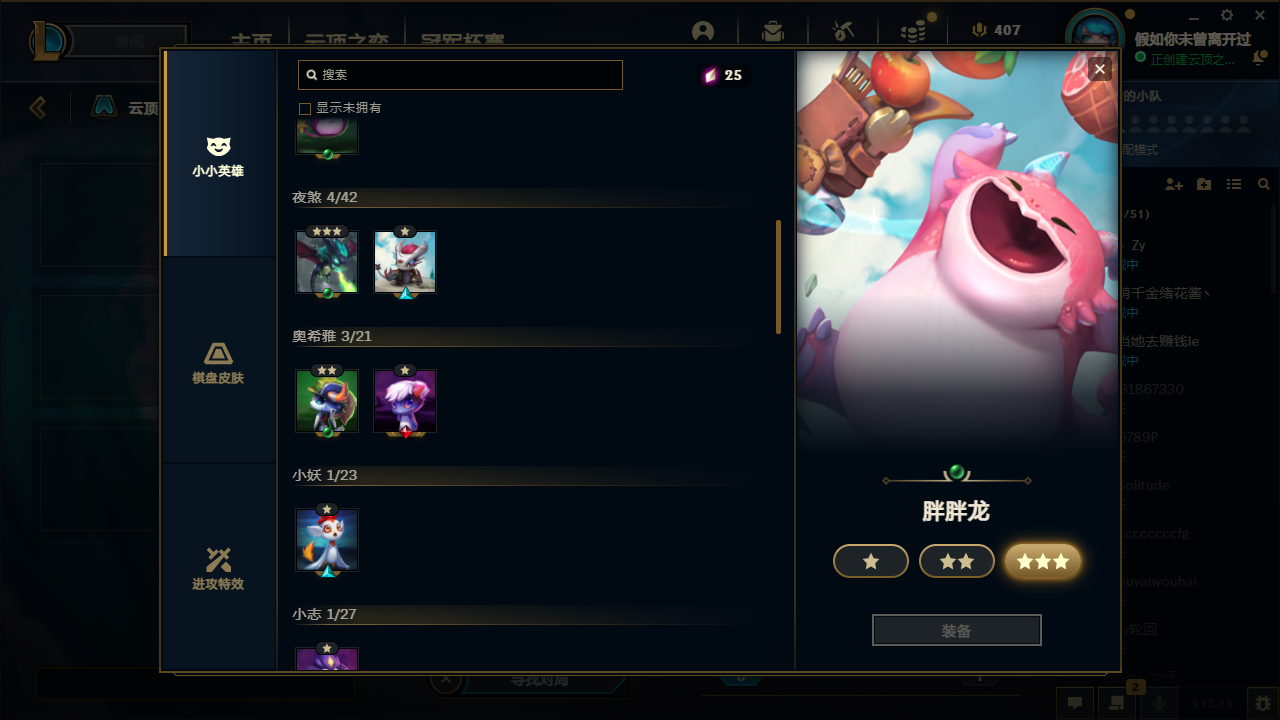Click the star shards currency icon showing 25
The height and width of the screenshot is (720, 1280).
tap(711, 75)
